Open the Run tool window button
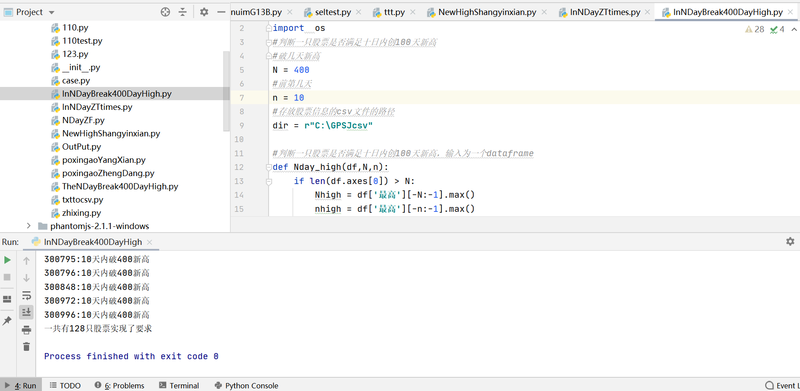 20,385
